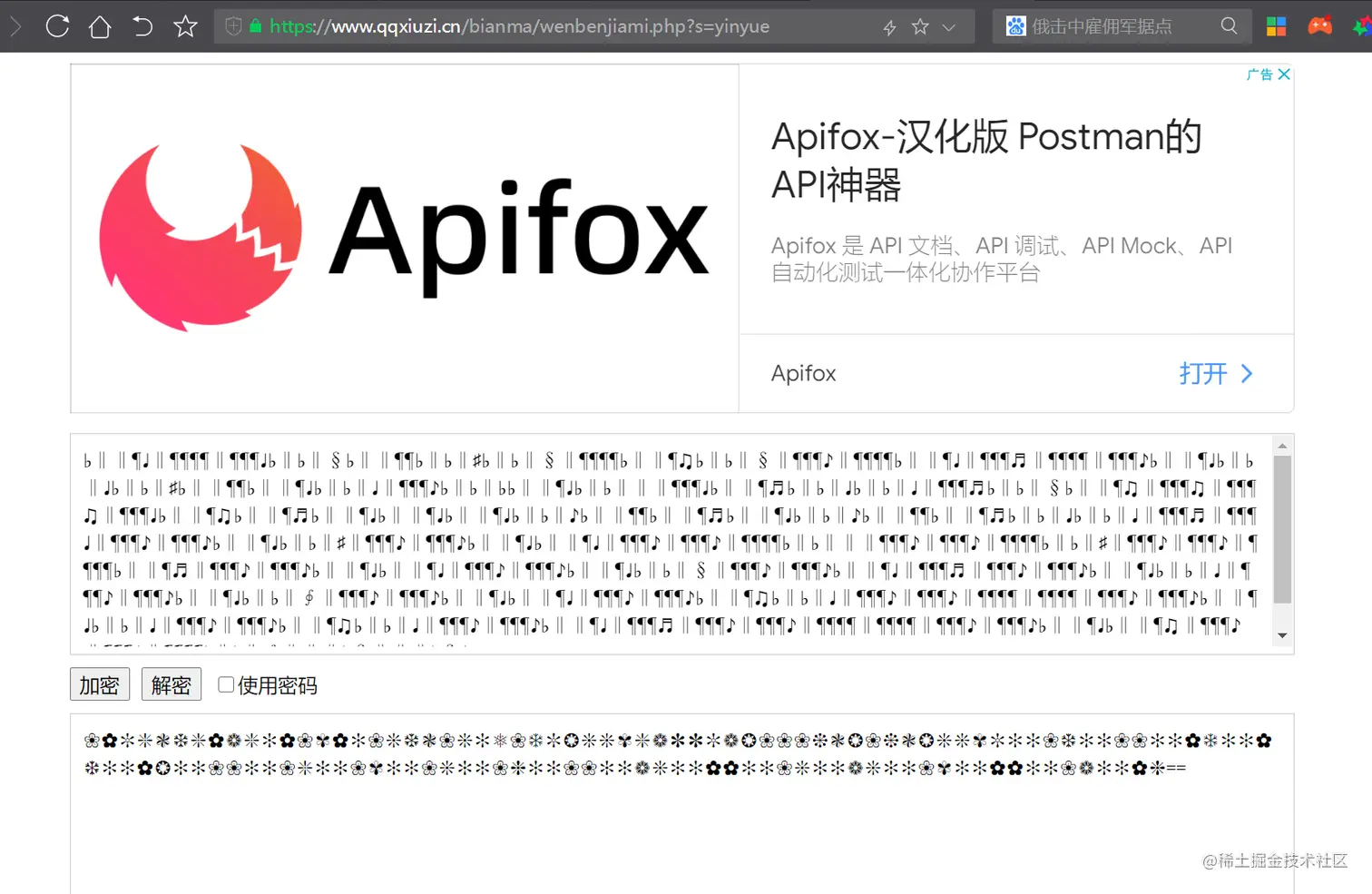This screenshot has width=1372, height=894.
Task: Click the textarea scrollbar up arrow
Action: point(1282,446)
